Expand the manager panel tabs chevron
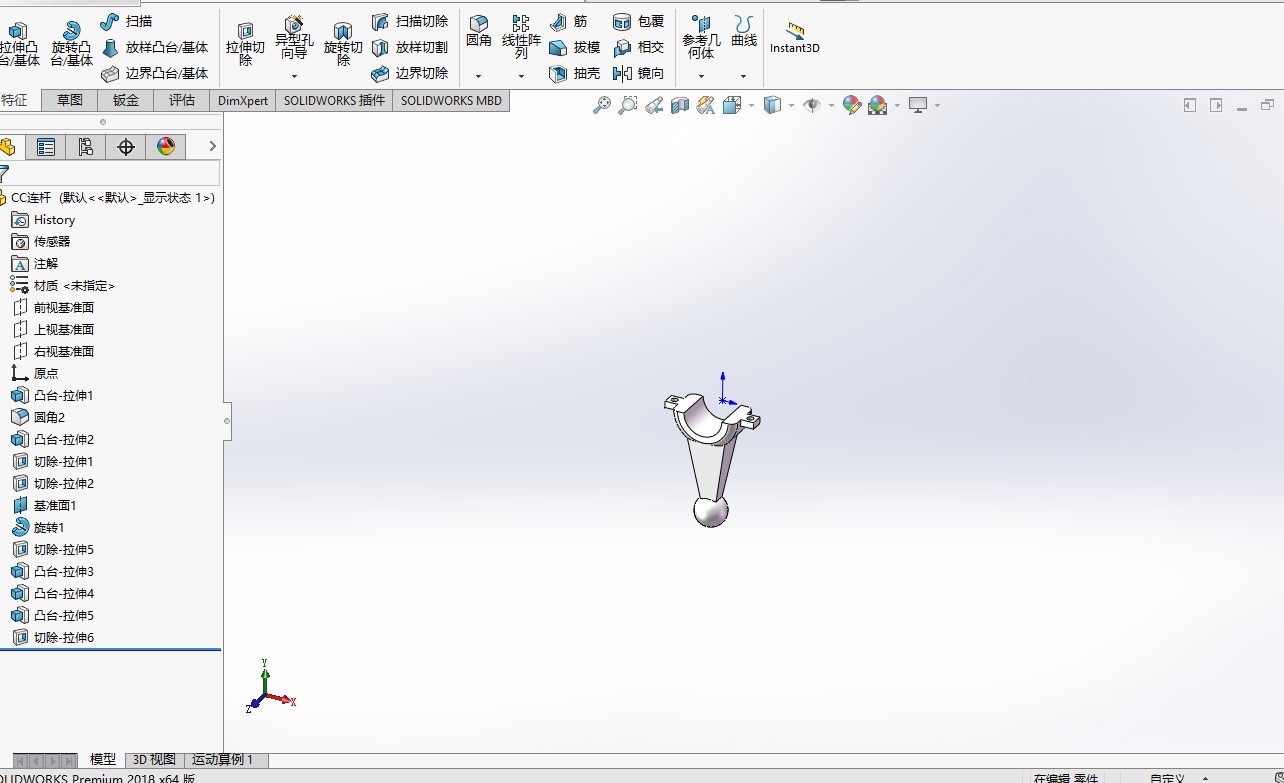 point(212,147)
